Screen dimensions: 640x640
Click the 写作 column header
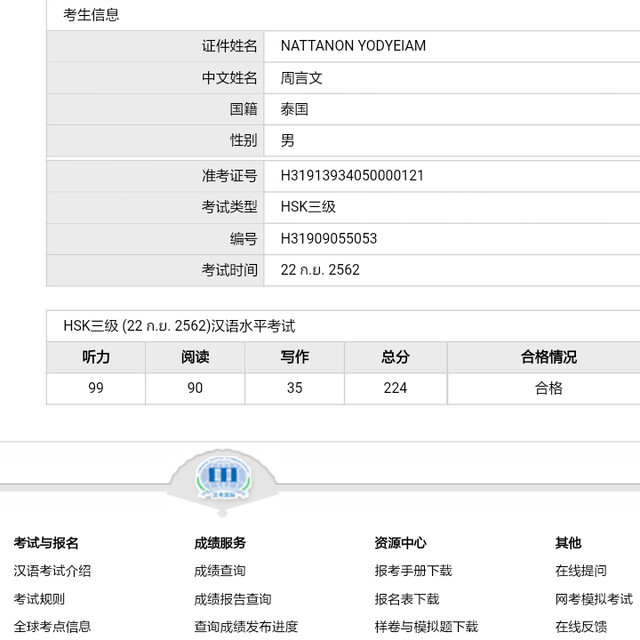[x=294, y=357]
